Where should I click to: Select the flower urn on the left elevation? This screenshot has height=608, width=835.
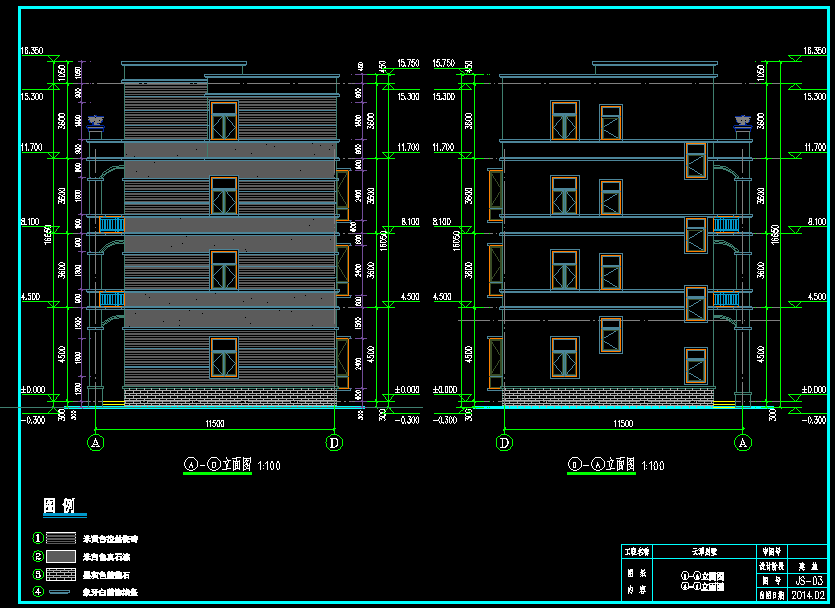tap(97, 124)
